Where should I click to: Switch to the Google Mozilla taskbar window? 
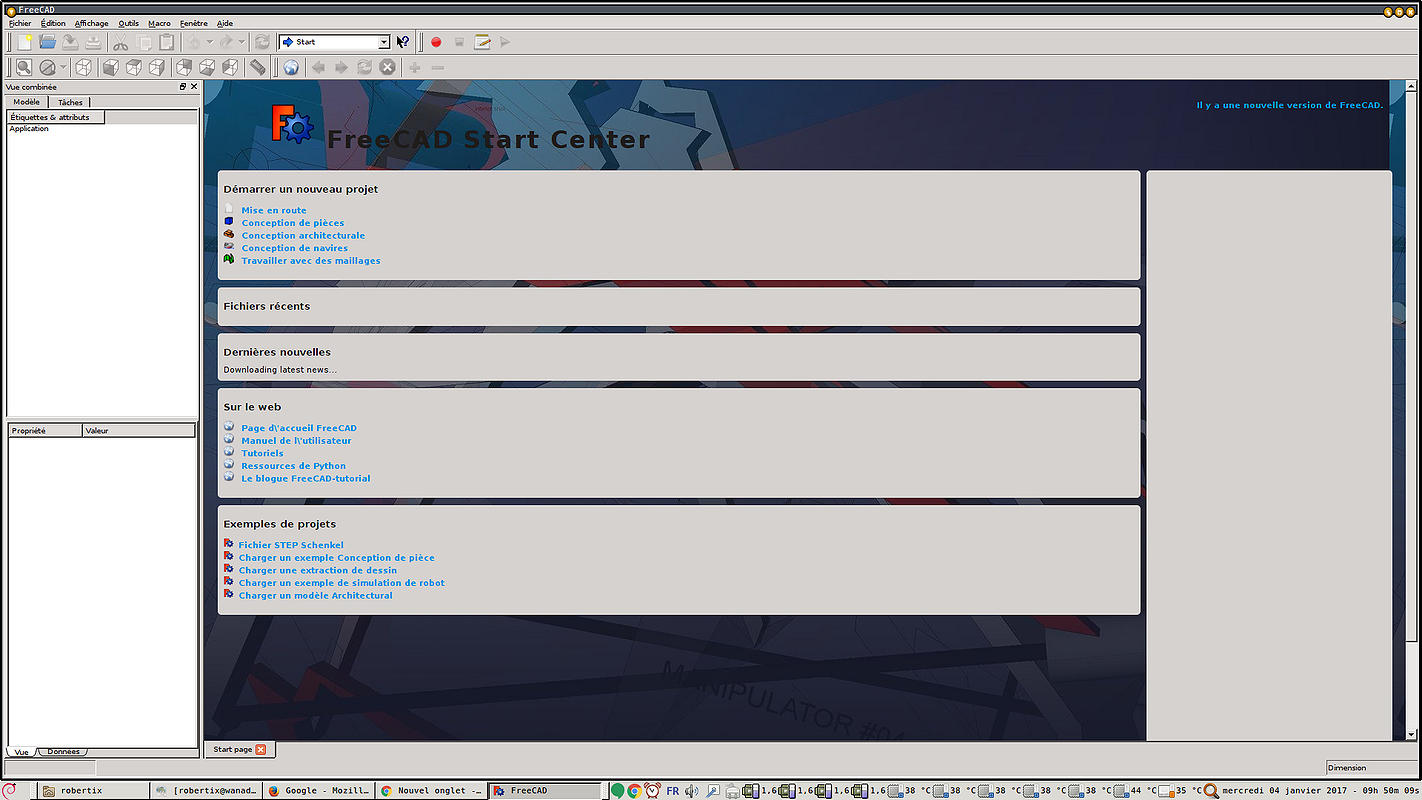[x=319, y=791]
